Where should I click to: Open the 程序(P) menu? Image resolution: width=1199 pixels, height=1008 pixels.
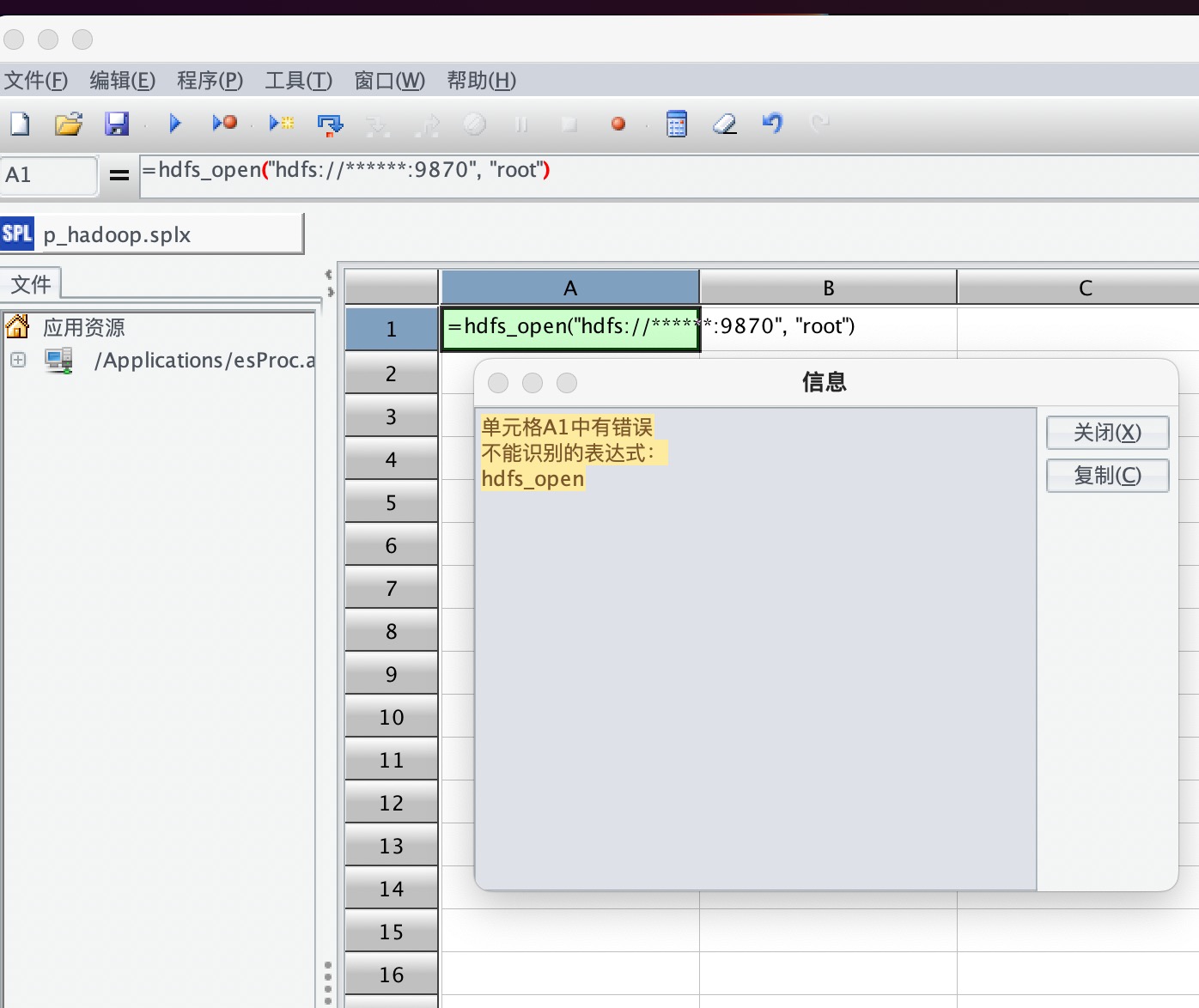(210, 81)
